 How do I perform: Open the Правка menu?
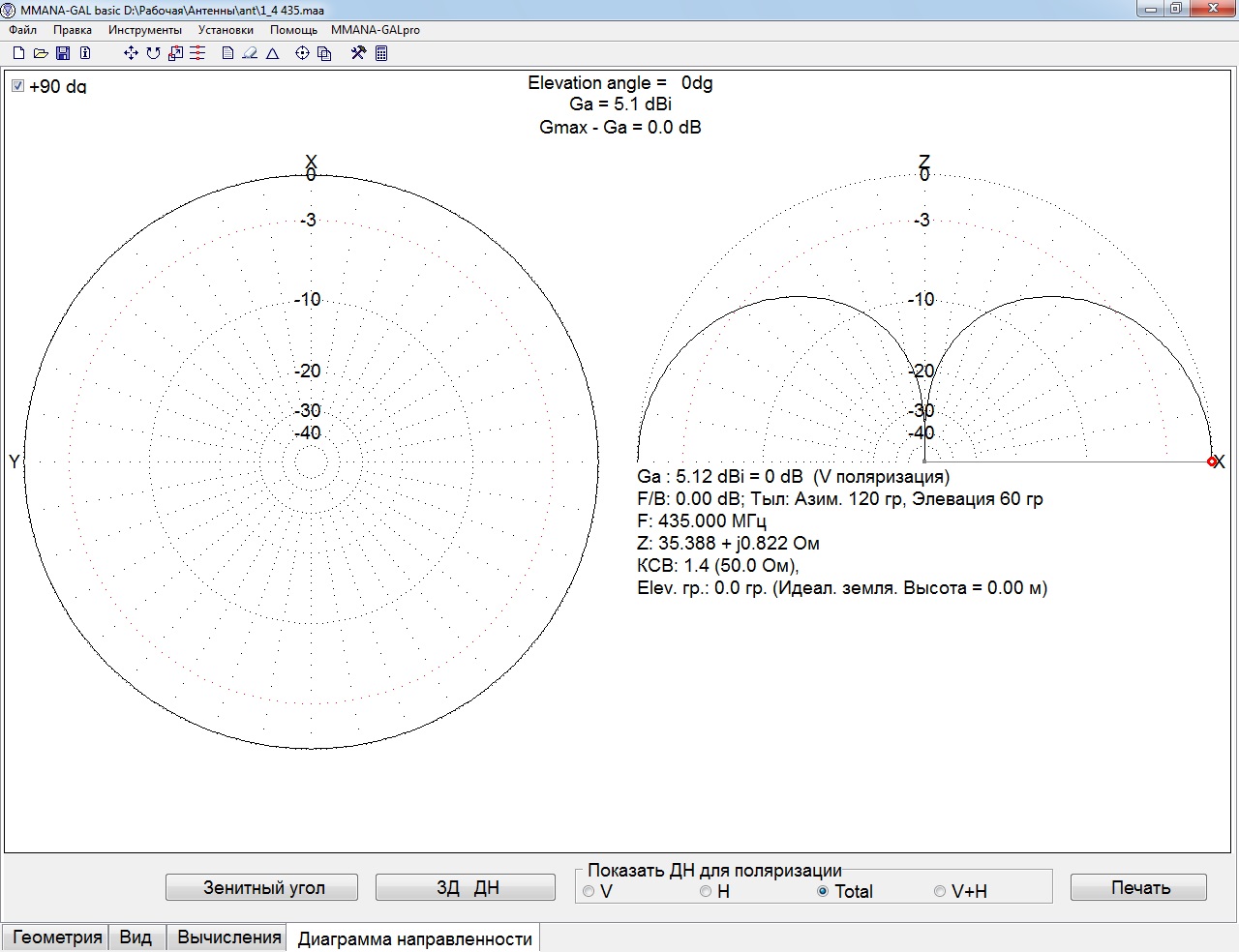click(x=73, y=30)
